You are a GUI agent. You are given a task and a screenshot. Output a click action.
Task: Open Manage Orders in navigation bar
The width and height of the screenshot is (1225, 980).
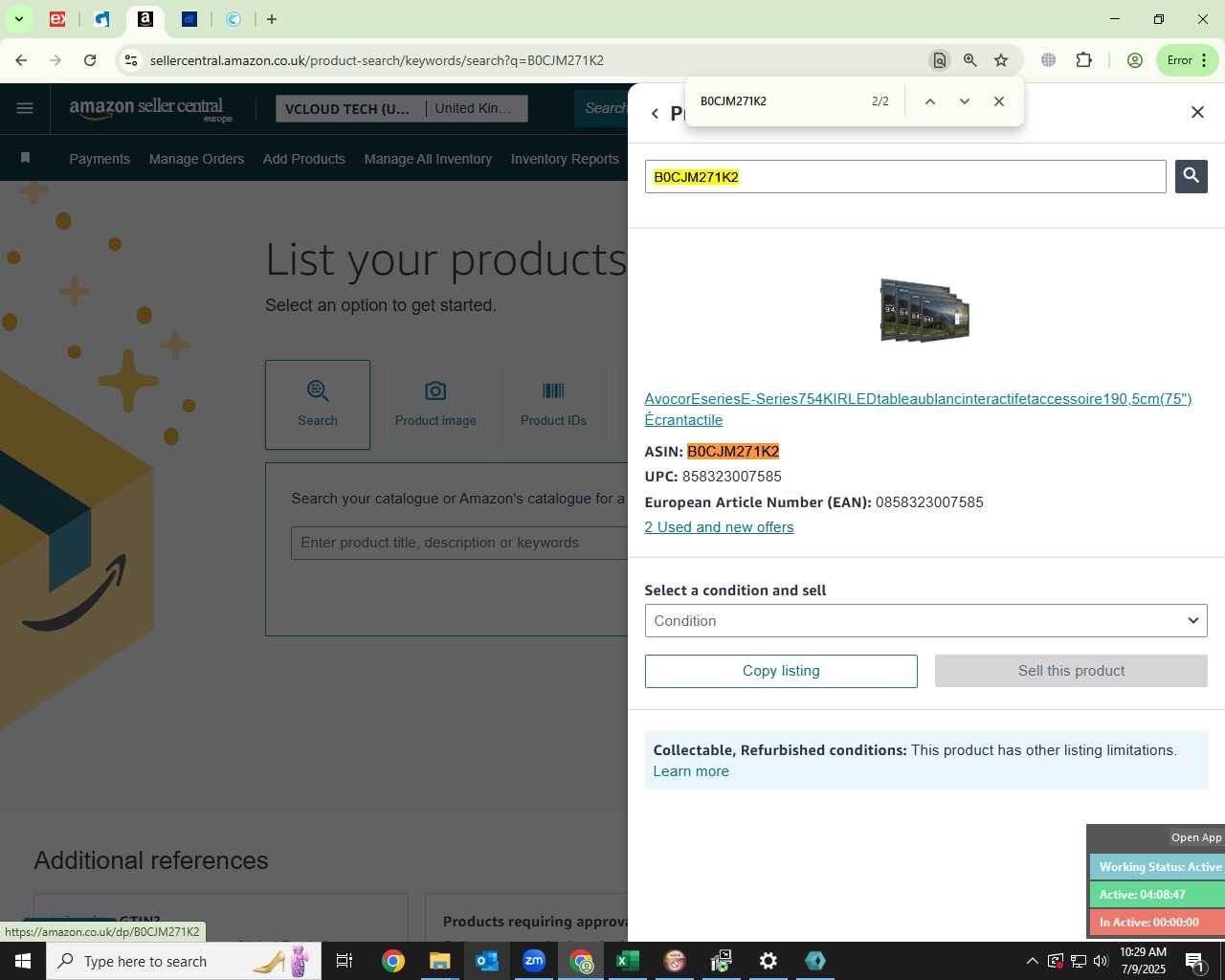pos(196,159)
